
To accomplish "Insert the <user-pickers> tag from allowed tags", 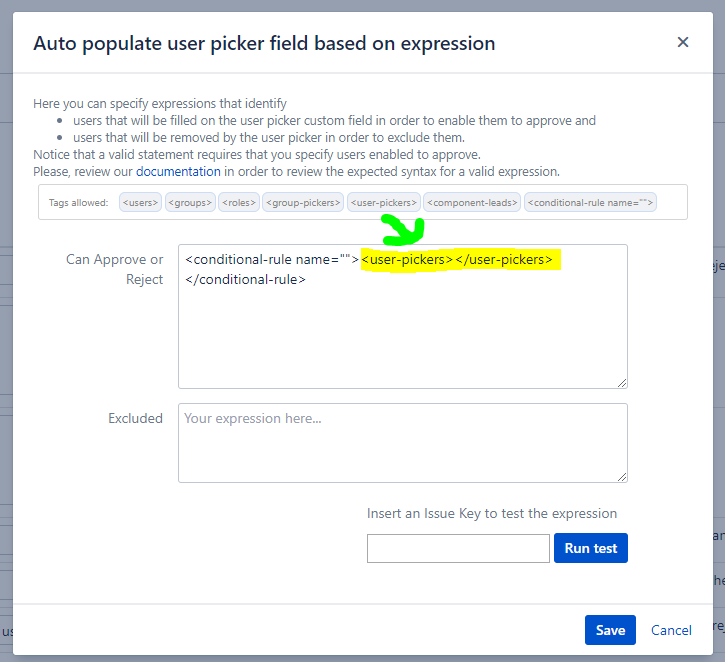I will pos(384,203).
